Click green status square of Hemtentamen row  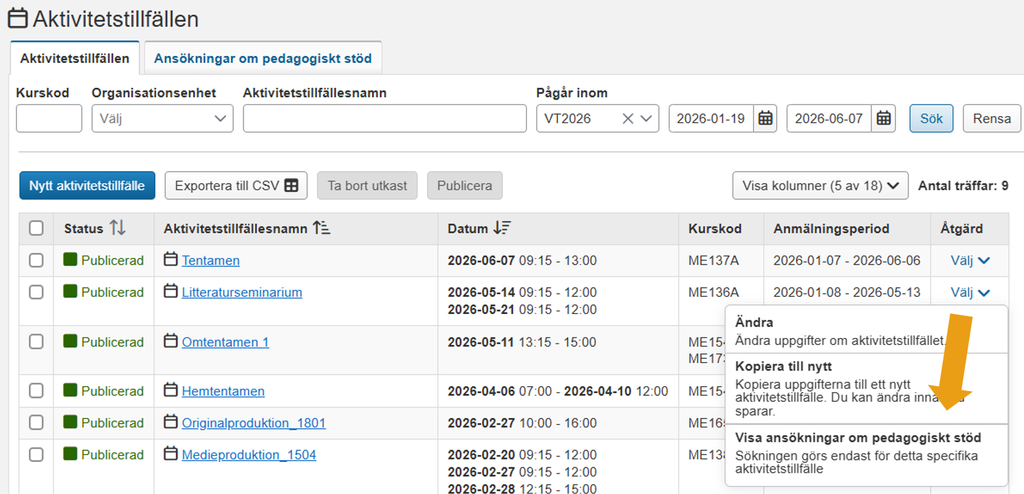[70, 391]
